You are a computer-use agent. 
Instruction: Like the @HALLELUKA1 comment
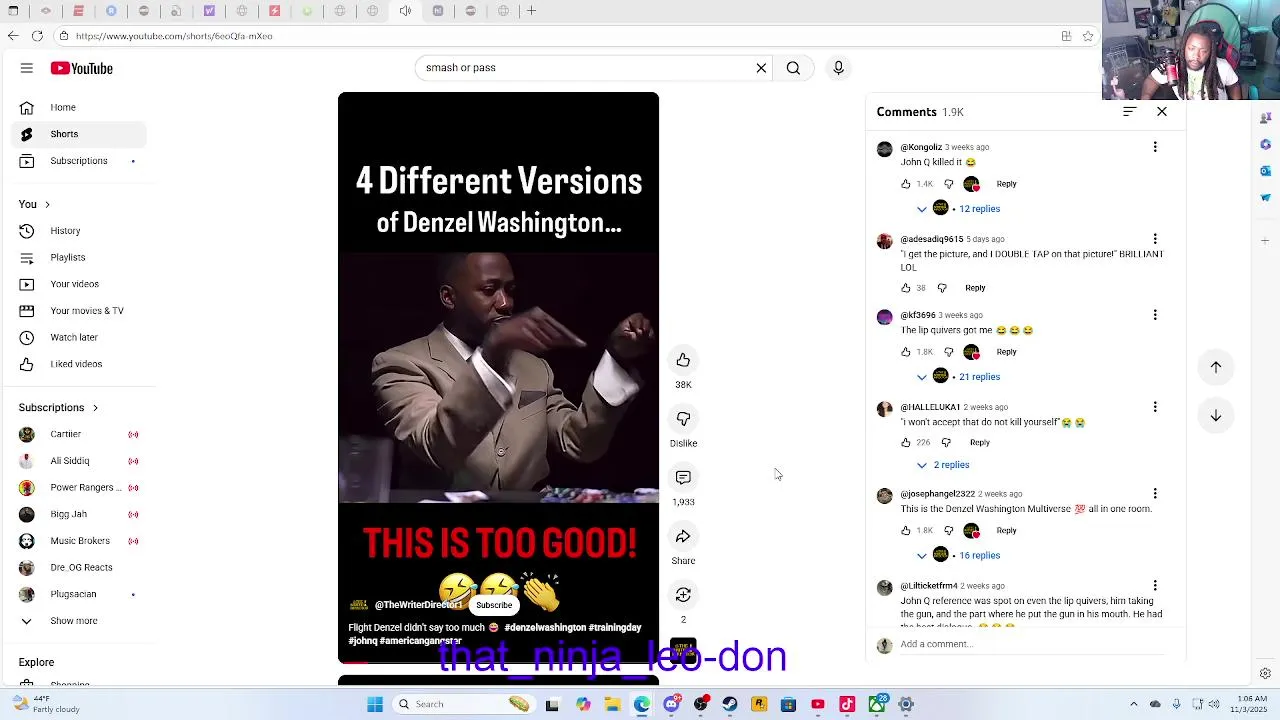coord(906,442)
